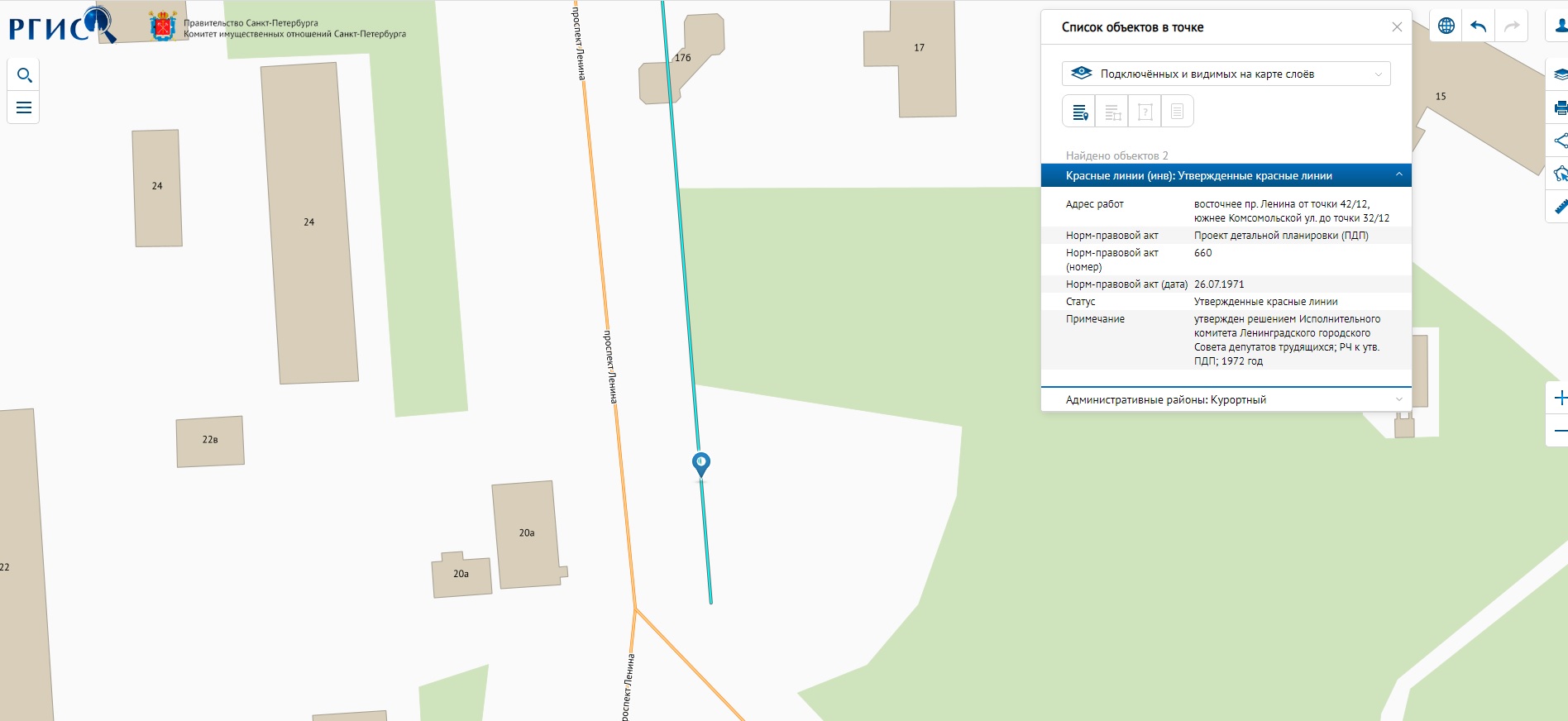Select the objects-at-point list mode
Screen dimensions: 1568x721
click(x=1079, y=112)
